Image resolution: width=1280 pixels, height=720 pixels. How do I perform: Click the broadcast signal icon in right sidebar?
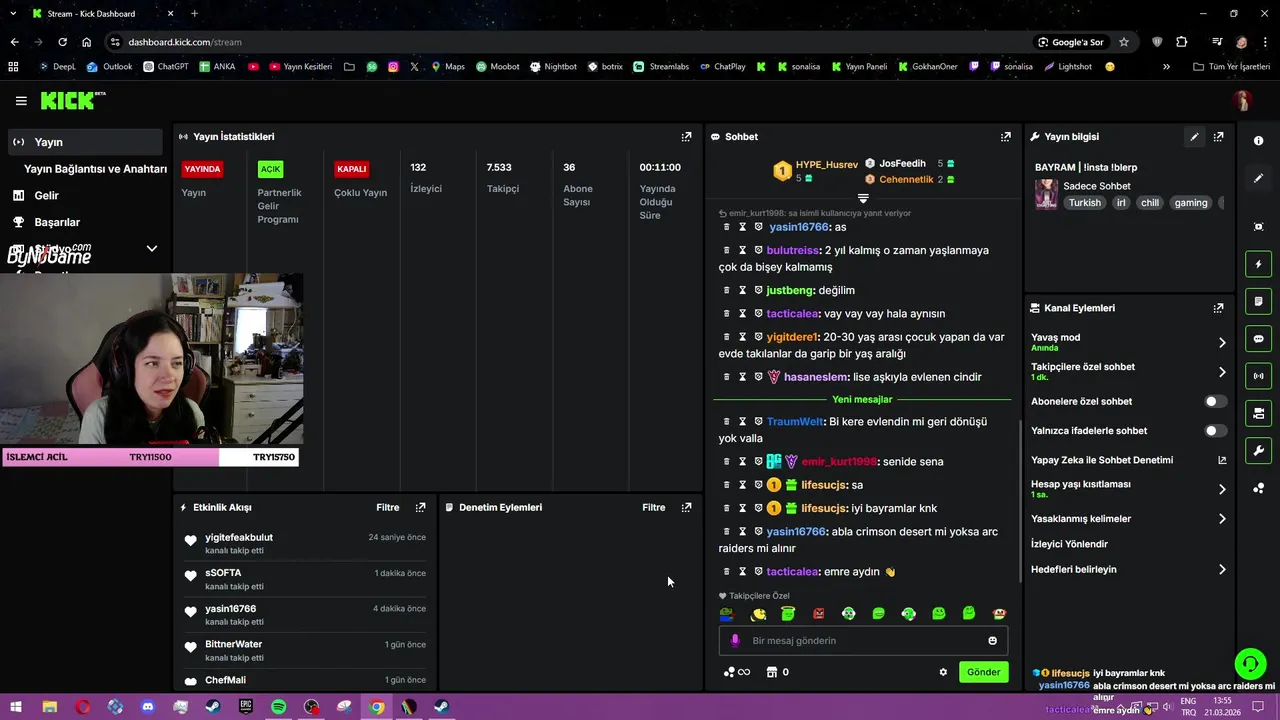[x=1259, y=376]
